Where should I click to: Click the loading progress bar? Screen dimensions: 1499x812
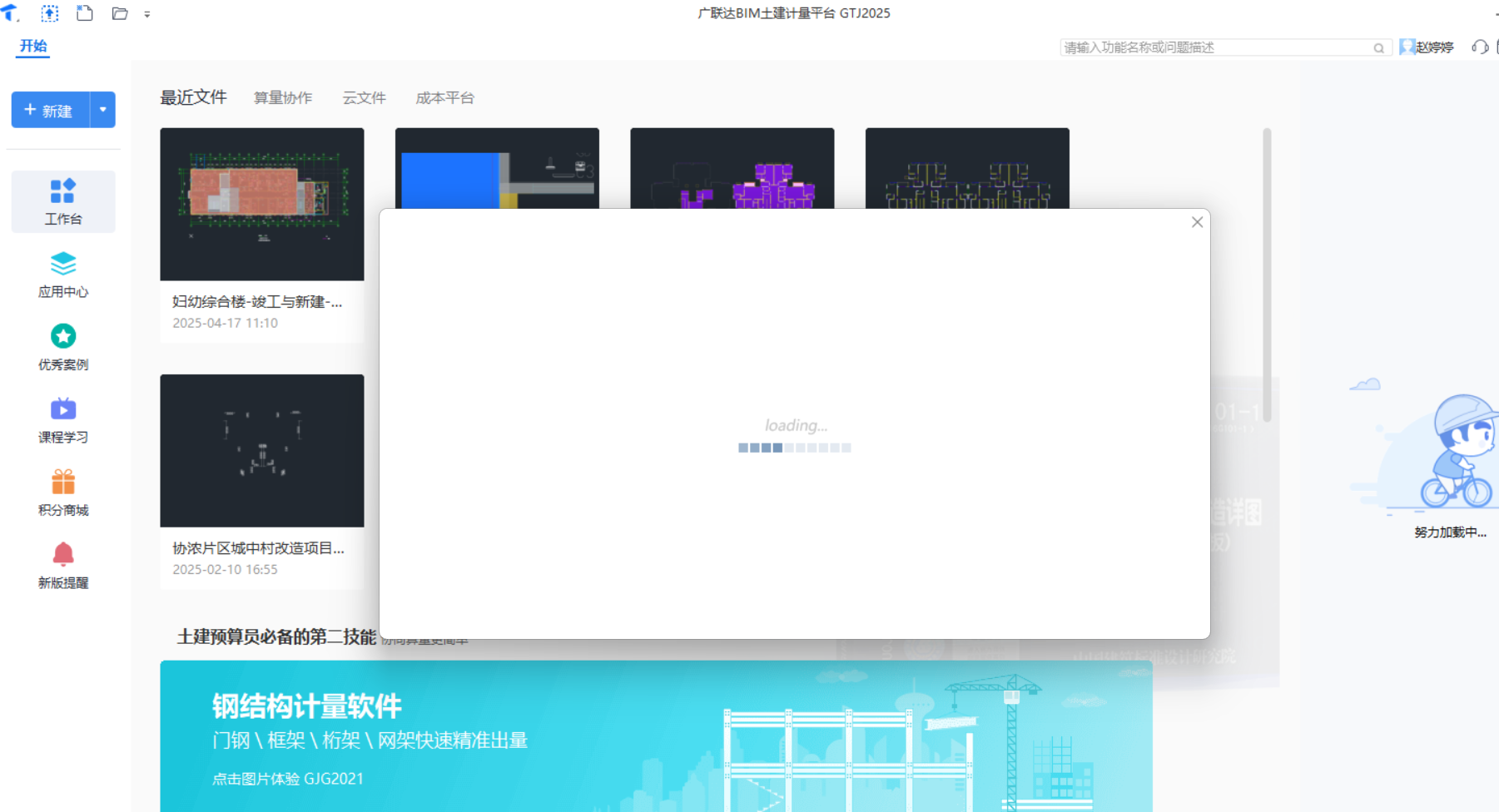pyautogui.click(x=795, y=448)
